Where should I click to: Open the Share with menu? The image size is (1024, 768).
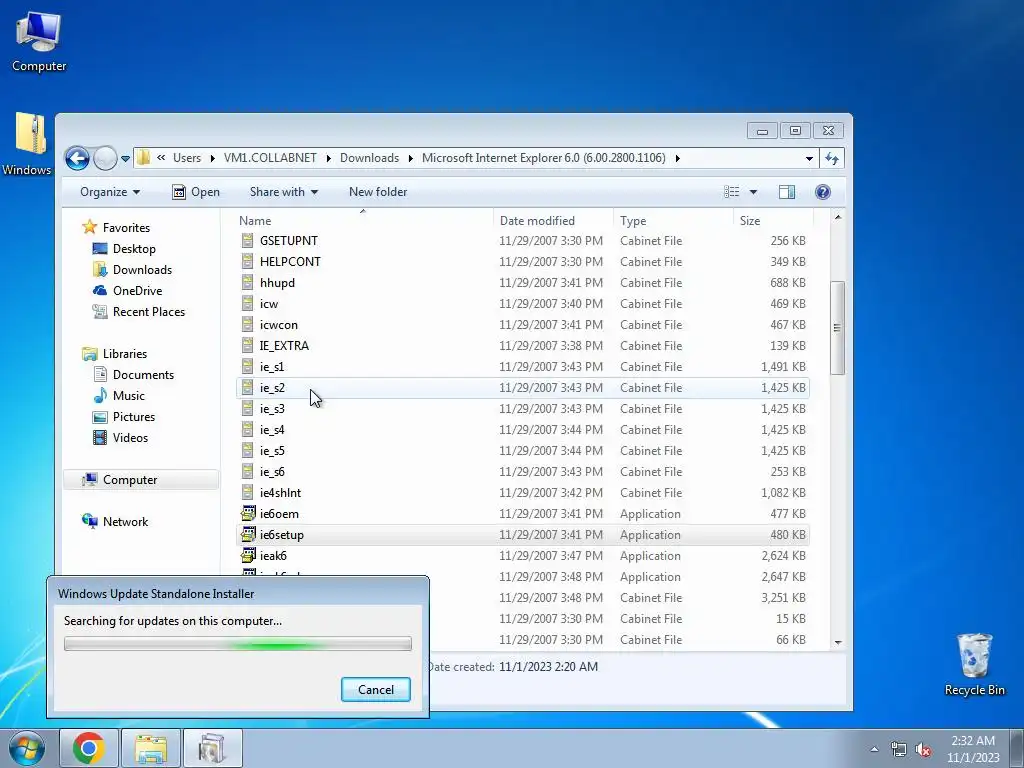pyautogui.click(x=283, y=192)
